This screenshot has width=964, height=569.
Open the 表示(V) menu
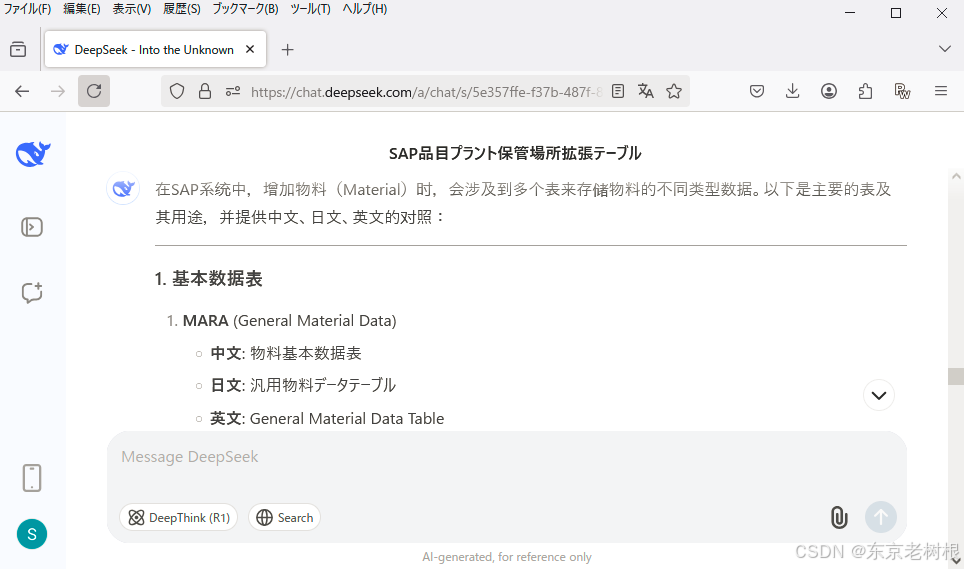point(132,9)
